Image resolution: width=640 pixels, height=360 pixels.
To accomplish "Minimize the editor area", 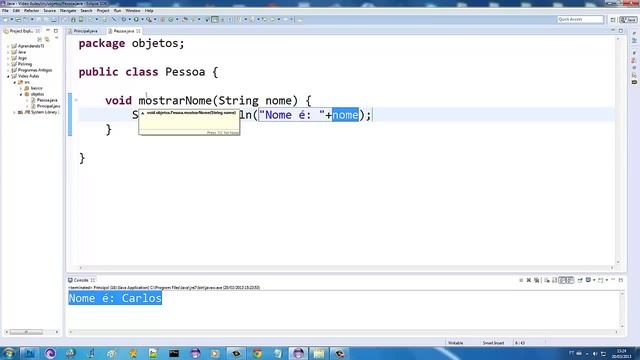I will click(613, 31).
